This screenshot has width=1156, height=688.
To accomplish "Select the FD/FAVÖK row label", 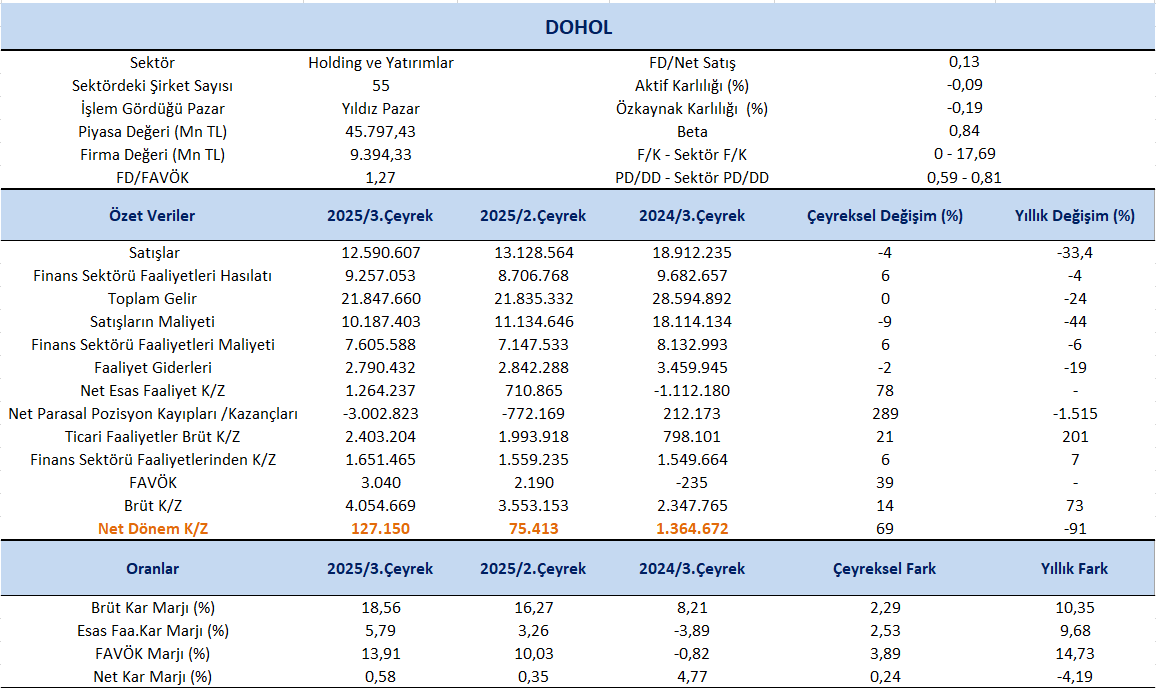I will point(152,178).
